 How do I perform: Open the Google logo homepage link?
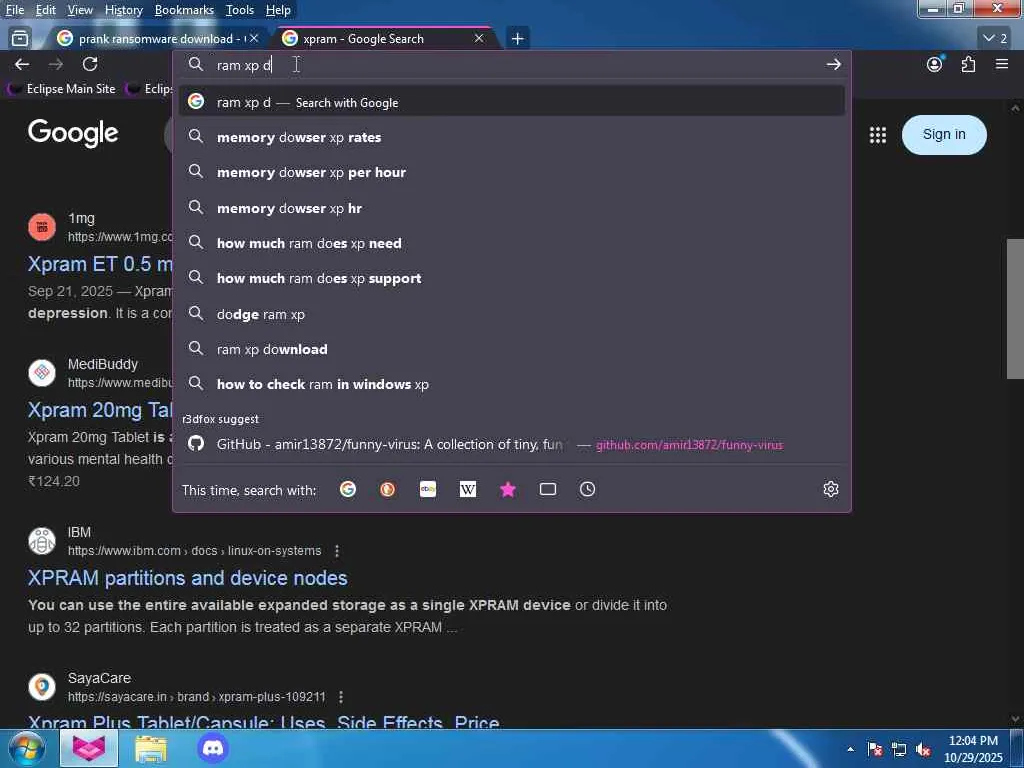tap(73, 133)
